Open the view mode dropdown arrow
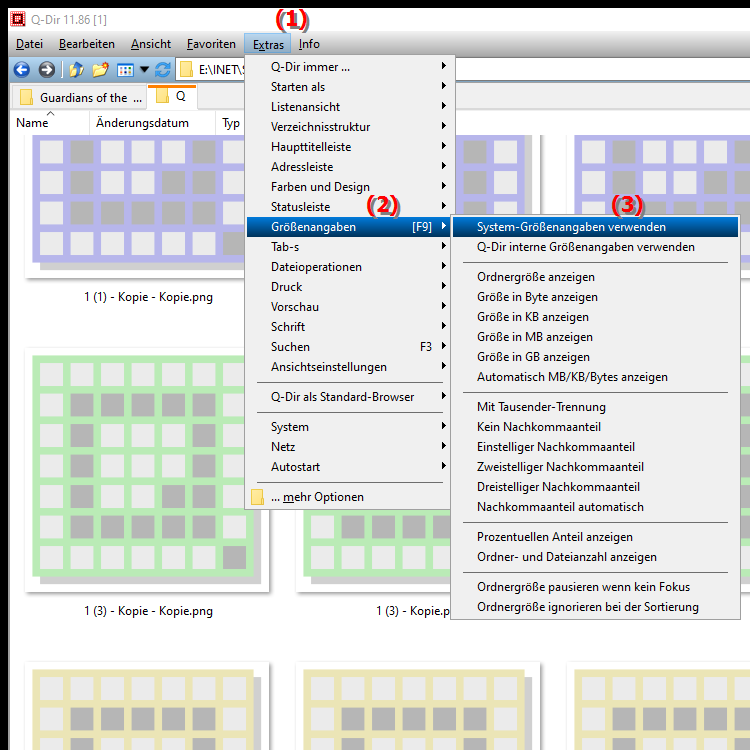Viewport: 750px width, 750px height. (144, 70)
